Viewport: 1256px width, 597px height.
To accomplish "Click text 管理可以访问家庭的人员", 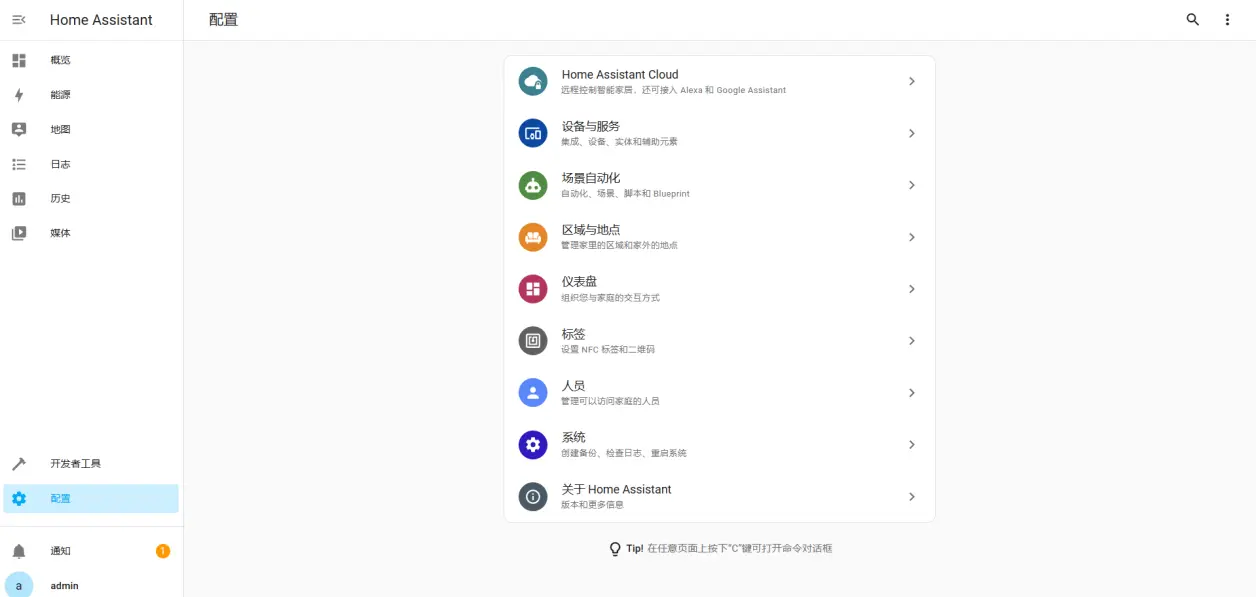I will (611, 402).
